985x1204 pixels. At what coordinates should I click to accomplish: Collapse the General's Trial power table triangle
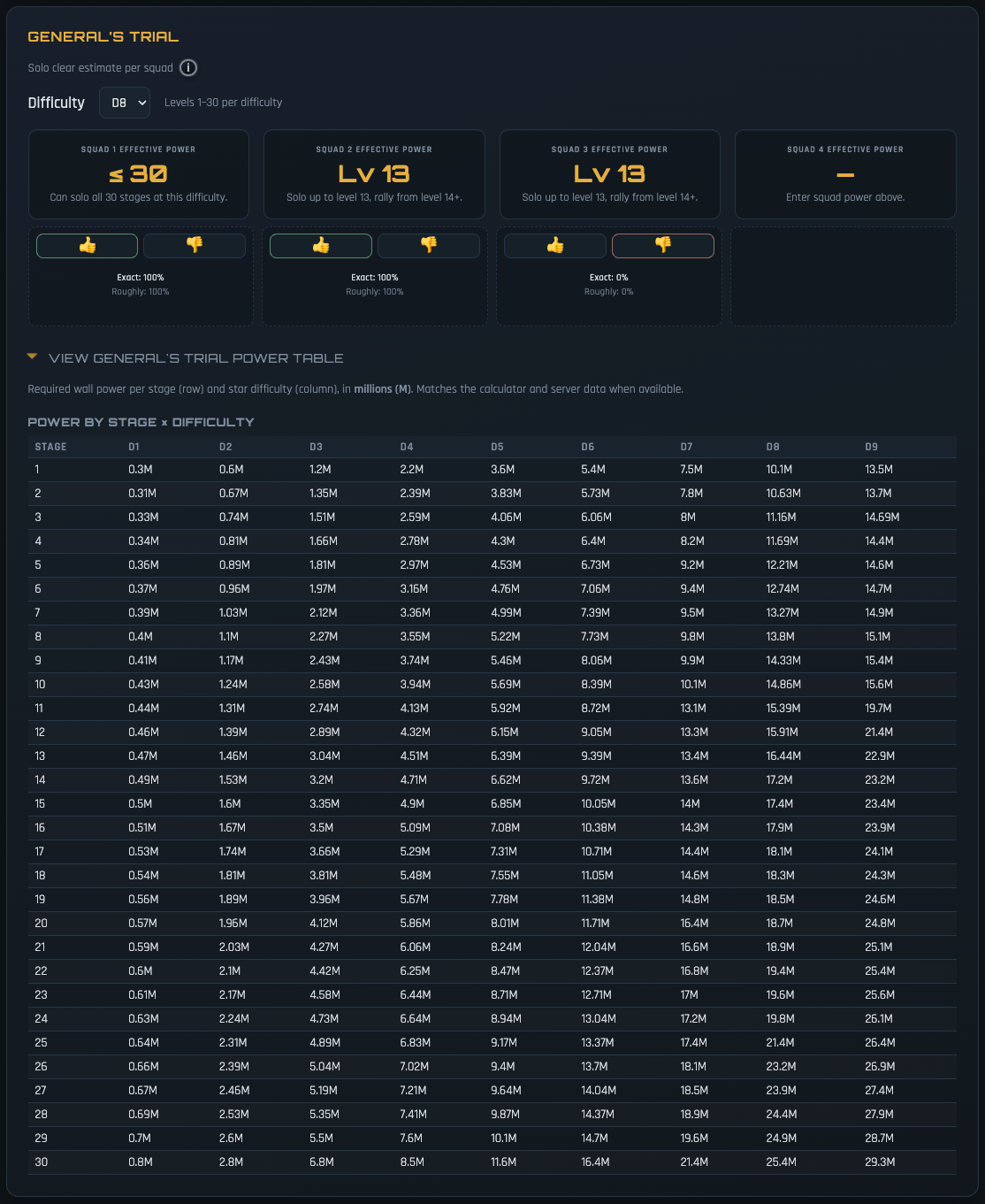click(x=33, y=357)
